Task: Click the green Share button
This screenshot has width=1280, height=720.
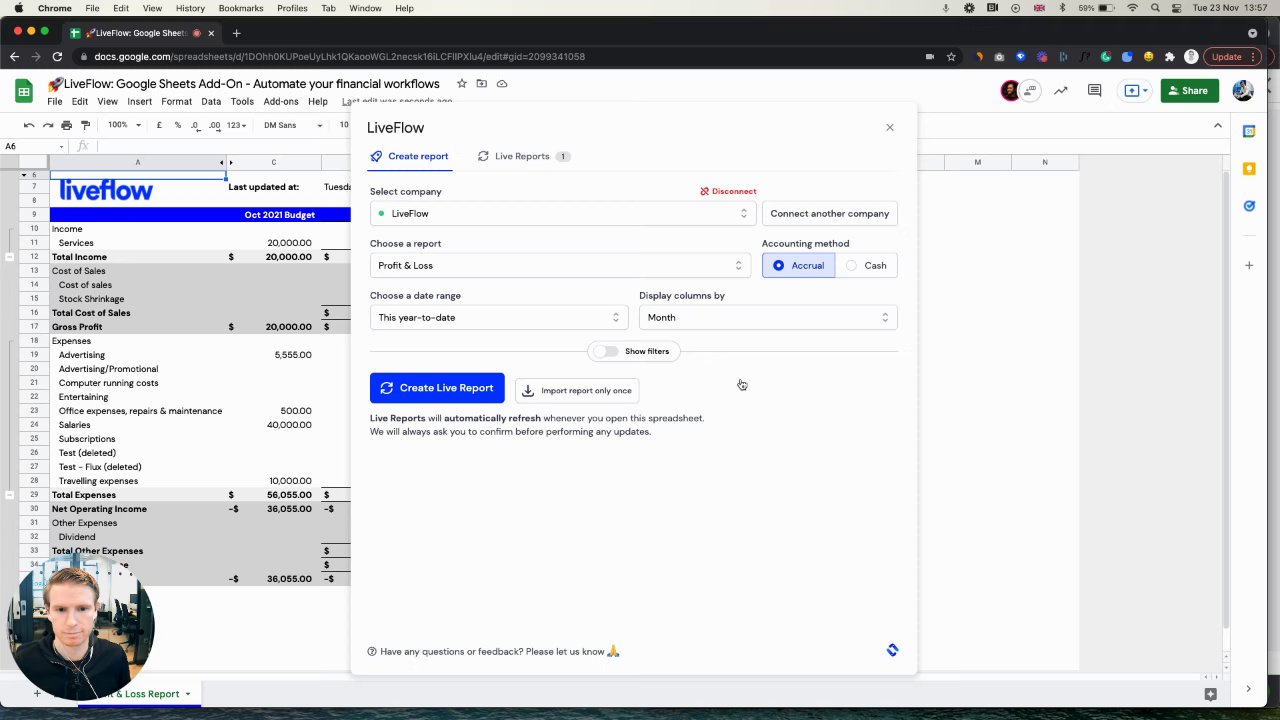Action: [x=1189, y=91]
